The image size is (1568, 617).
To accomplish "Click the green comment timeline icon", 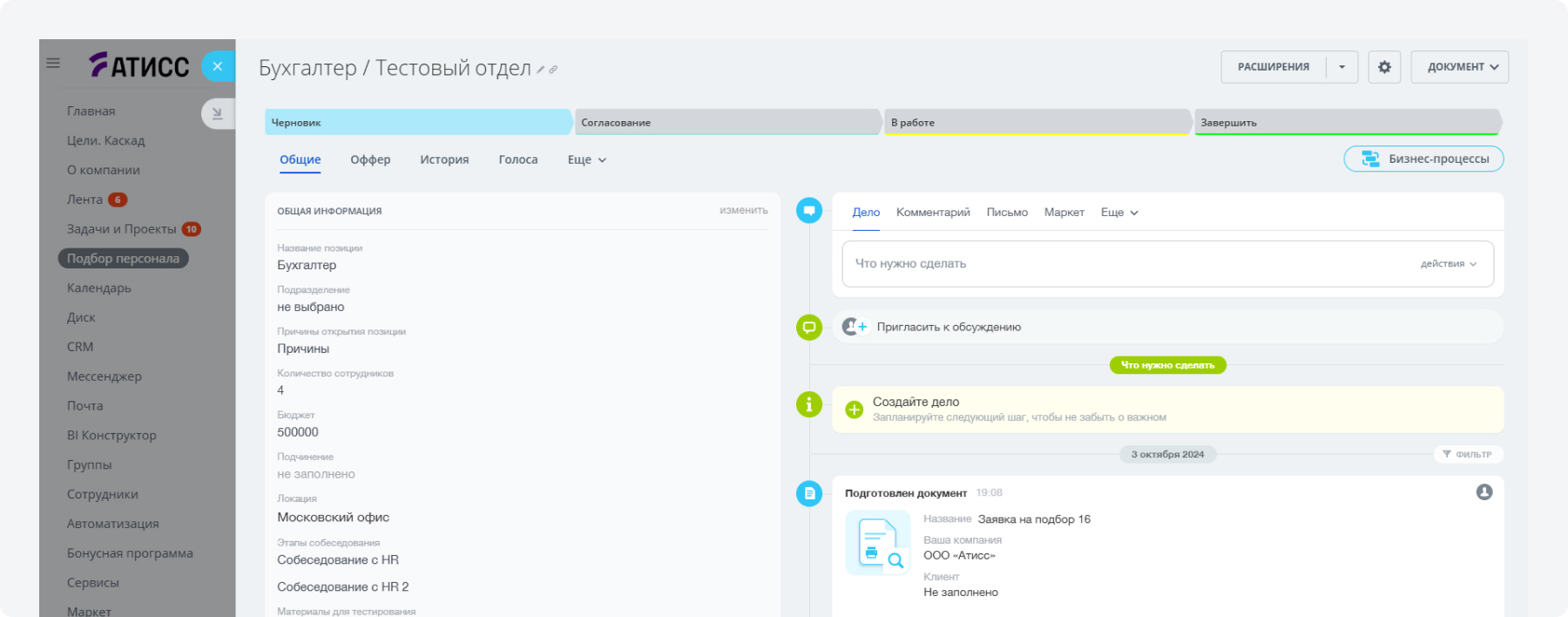I will tap(809, 328).
